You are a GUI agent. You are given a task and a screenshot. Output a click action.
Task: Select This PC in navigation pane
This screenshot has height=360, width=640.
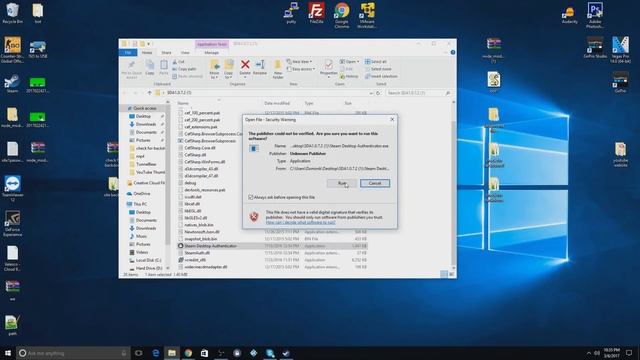[140, 204]
